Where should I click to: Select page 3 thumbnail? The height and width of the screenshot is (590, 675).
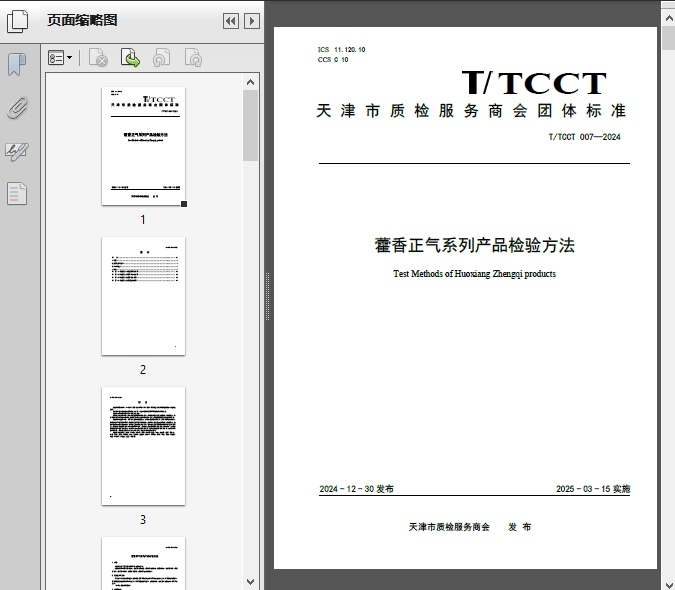pyautogui.click(x=143, y=446)
